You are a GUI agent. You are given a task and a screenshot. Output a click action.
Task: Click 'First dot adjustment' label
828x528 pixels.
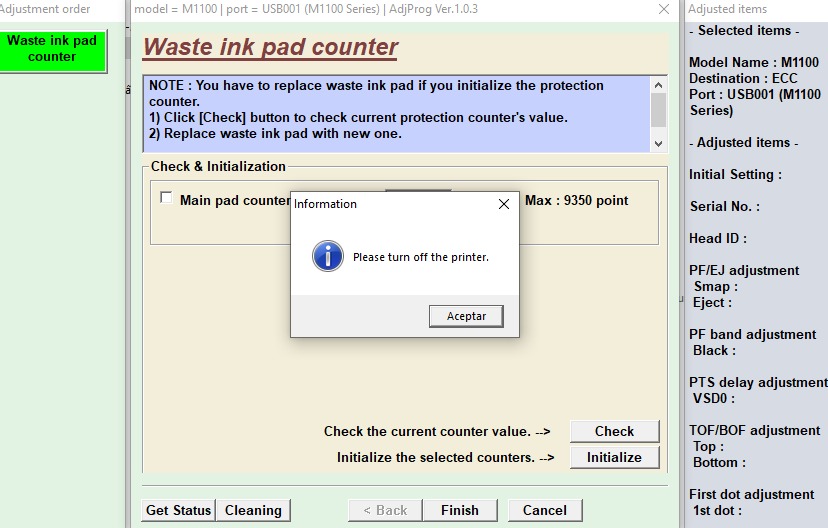[x=751, y=495]
